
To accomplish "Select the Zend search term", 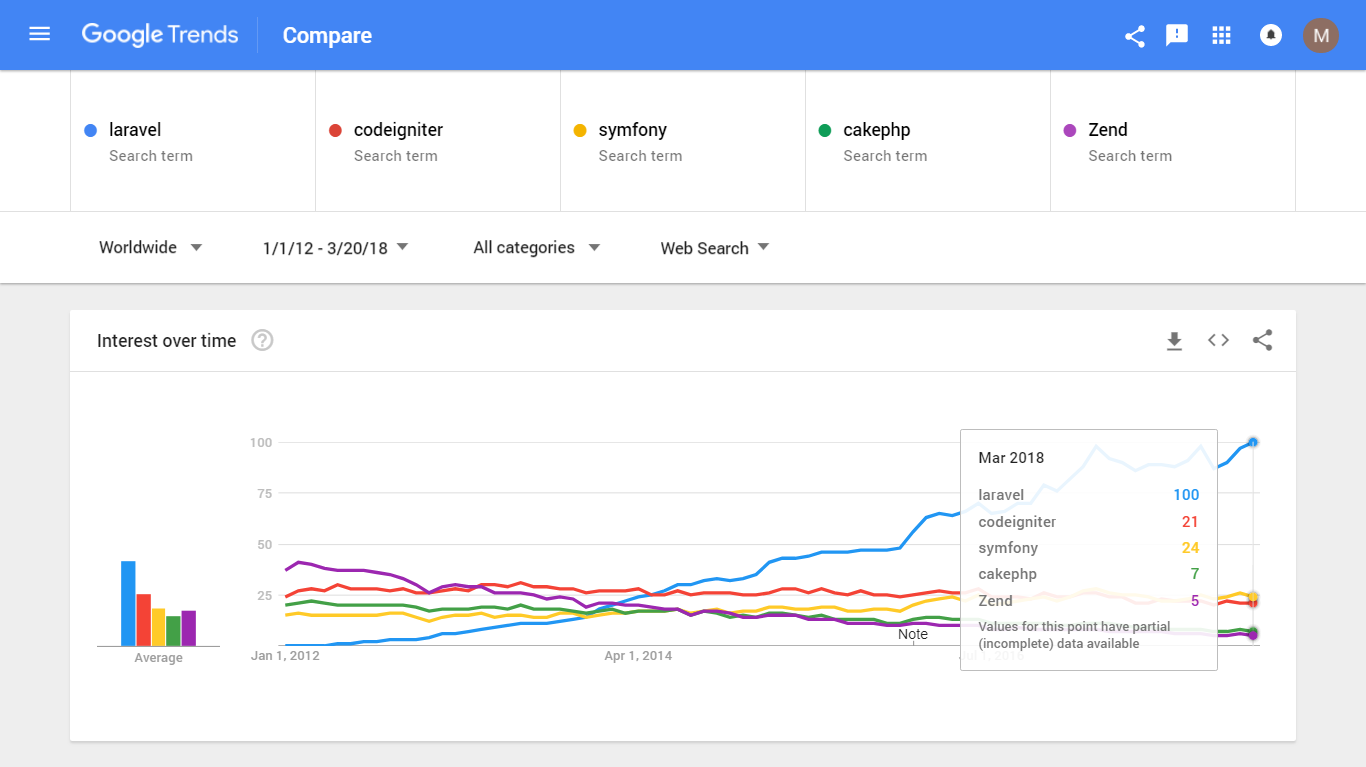I will coord(1173,141).
